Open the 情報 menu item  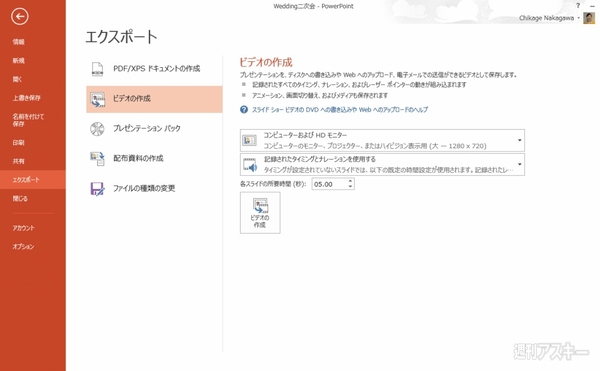click(x=19, y=42)
